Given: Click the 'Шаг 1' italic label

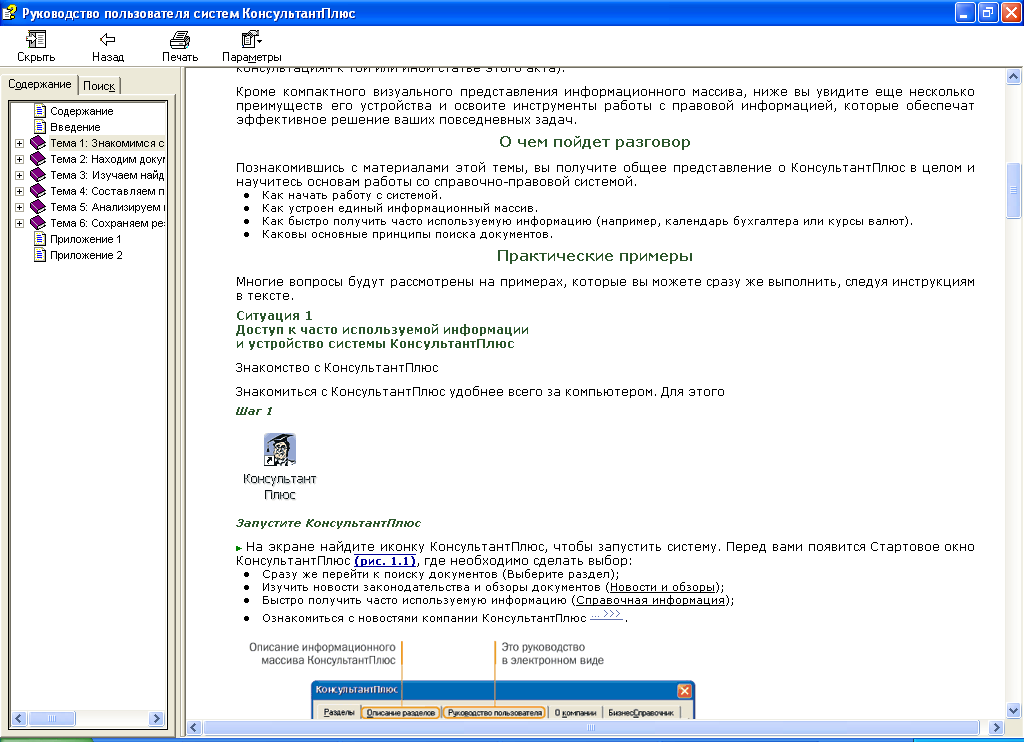Looking at the screenshot, I should [x=253, y=411].
